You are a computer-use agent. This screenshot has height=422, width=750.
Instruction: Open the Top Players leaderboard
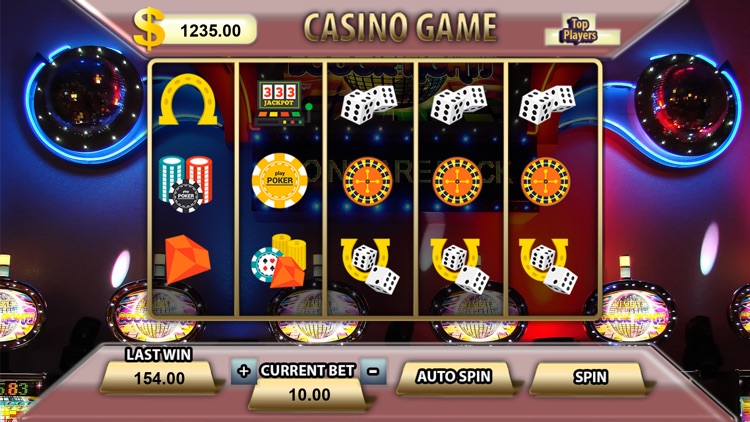click(580, 31)
